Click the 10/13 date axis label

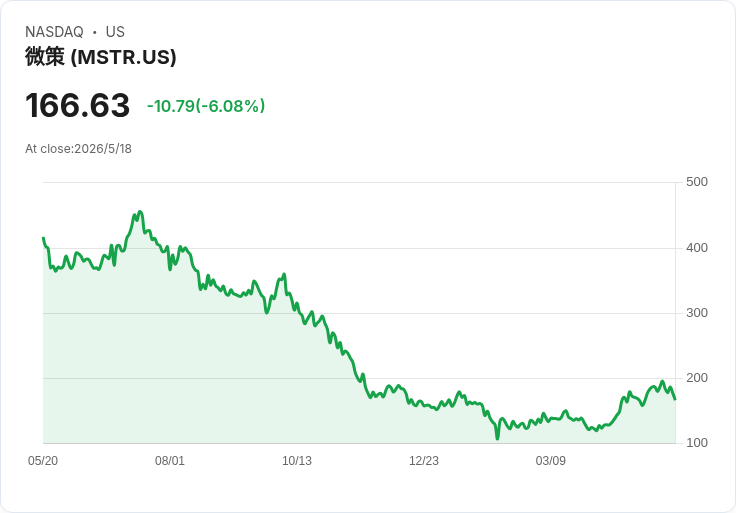point(297,461)
